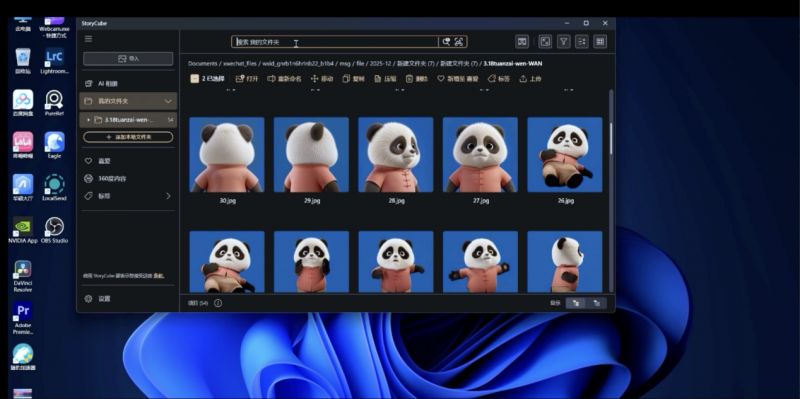Image resolution: width=800 pixels, height=399 pixels.
Task: Select the 28.jpg panda thumbnail
Action: tap(396, 155)
